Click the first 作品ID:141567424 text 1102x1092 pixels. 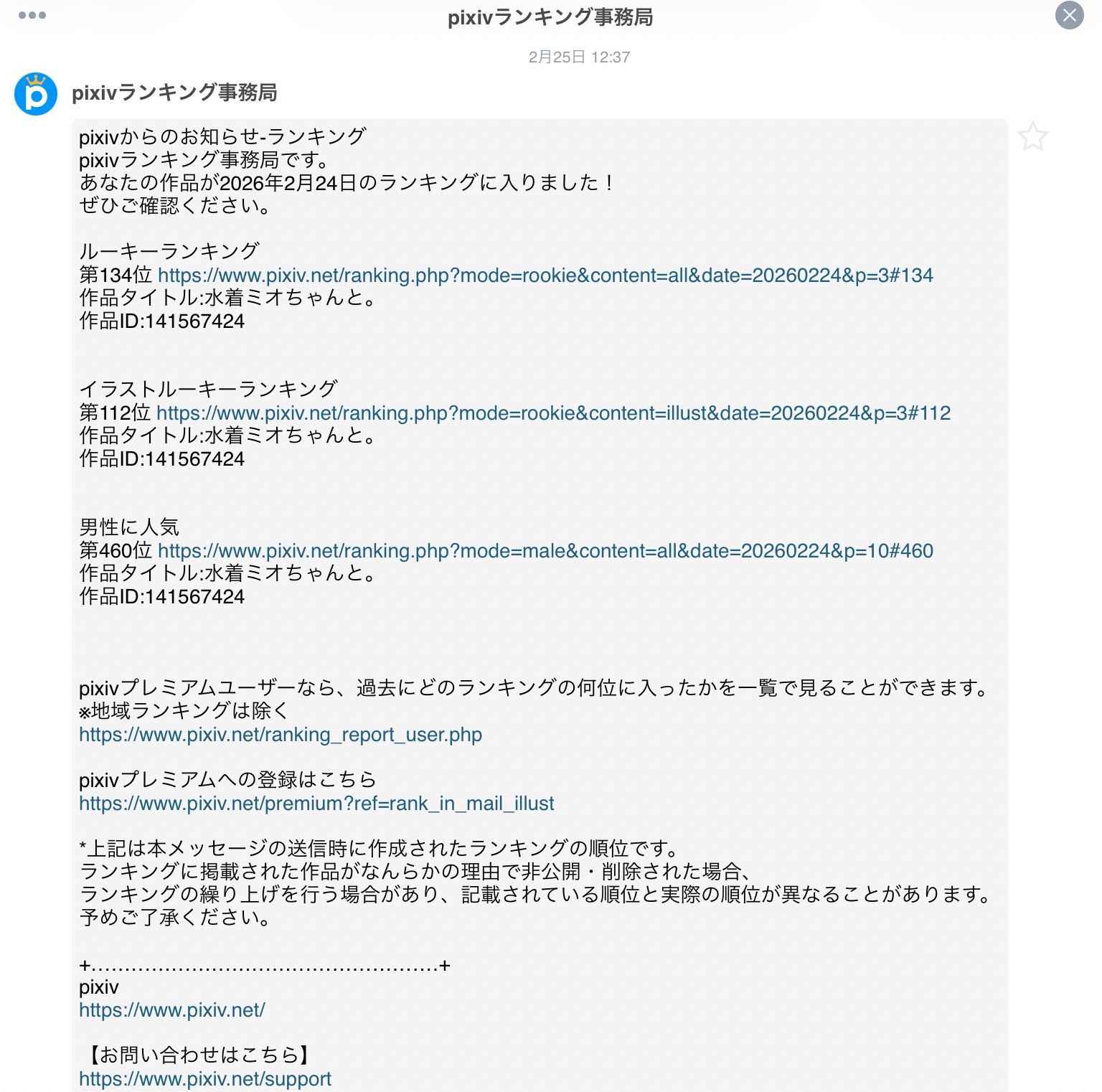click(162, 321)
